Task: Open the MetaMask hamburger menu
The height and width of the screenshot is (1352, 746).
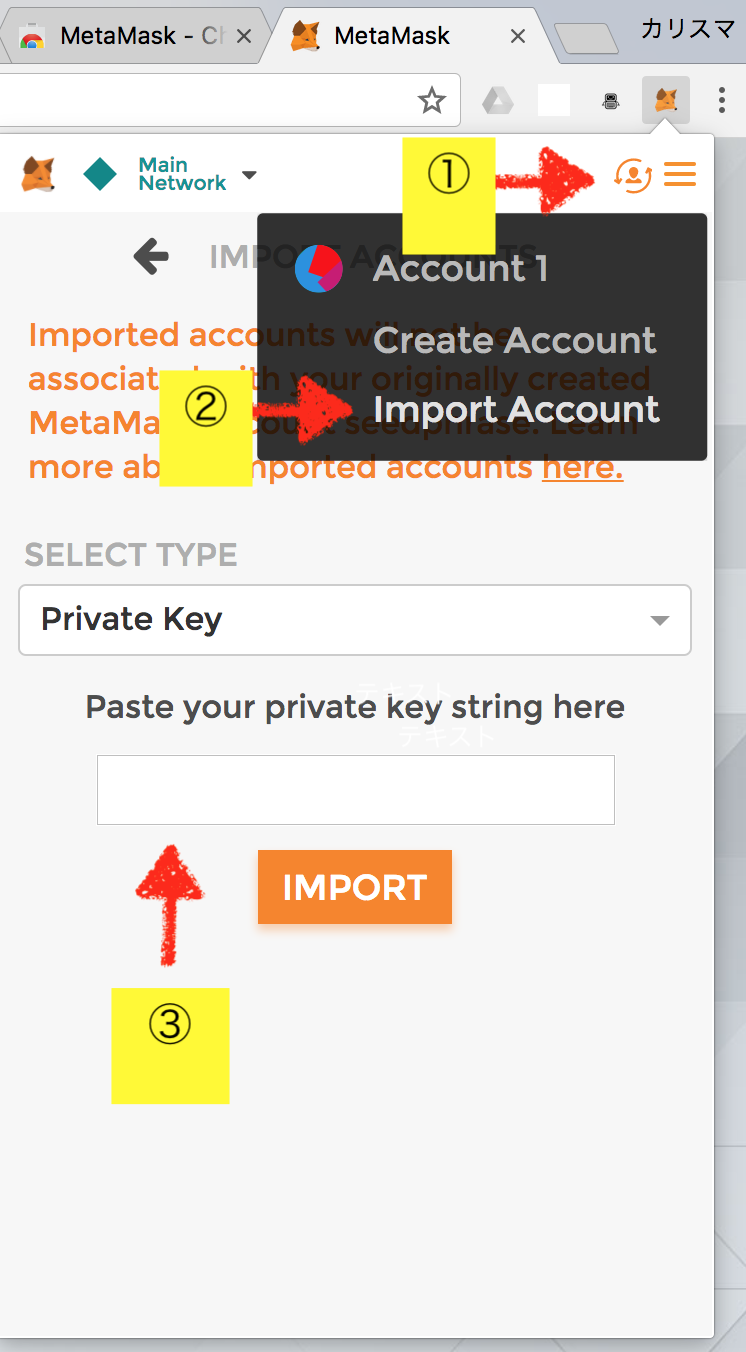Action: click(x=680, y=173)
